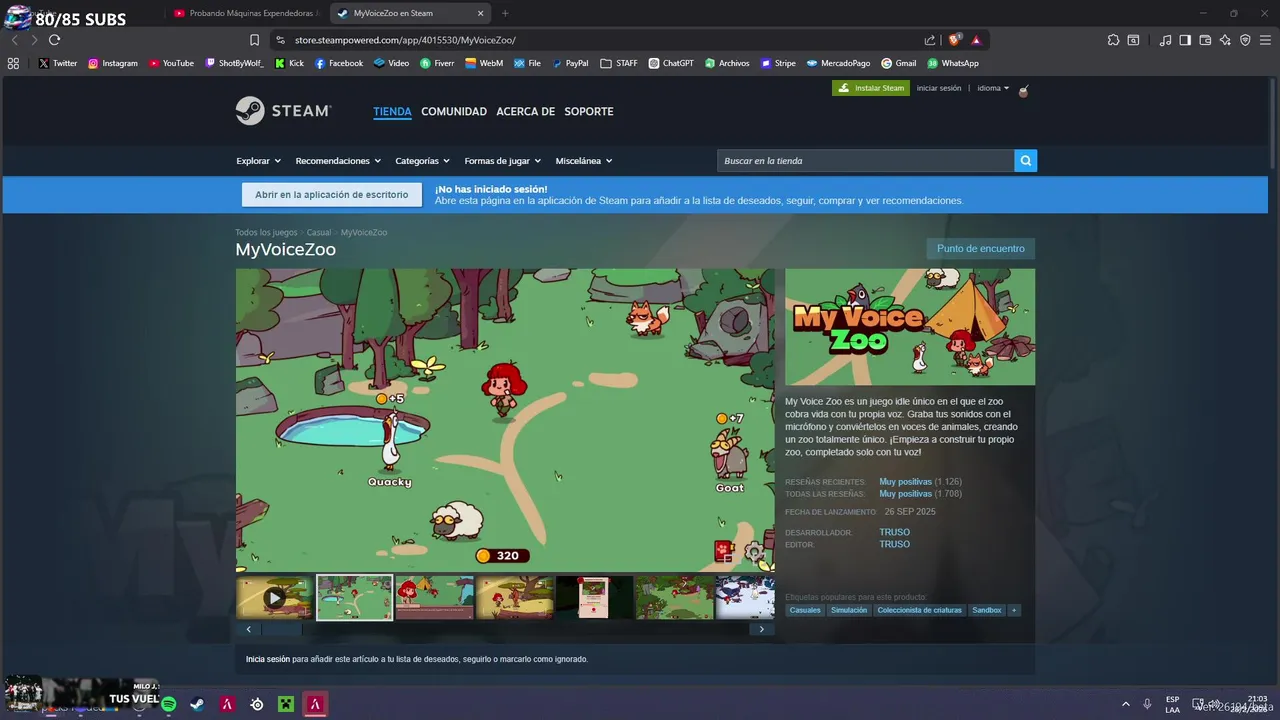This screenshot has height=720, width=1280.
Task: Click Inicia sesión link under the screenshots
Action: pyautogui.click(x=268, y=659)
